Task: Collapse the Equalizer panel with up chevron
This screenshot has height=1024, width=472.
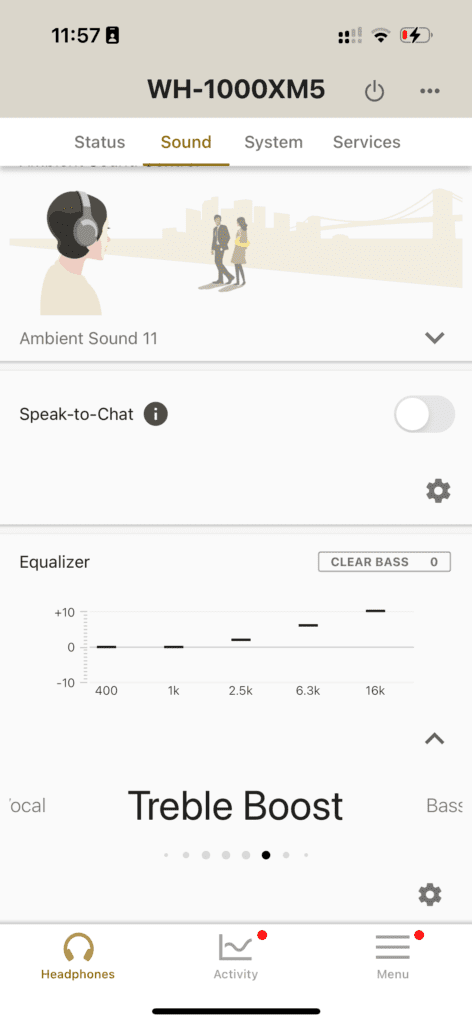Action: pyautogui.click(x=434, y=739)
